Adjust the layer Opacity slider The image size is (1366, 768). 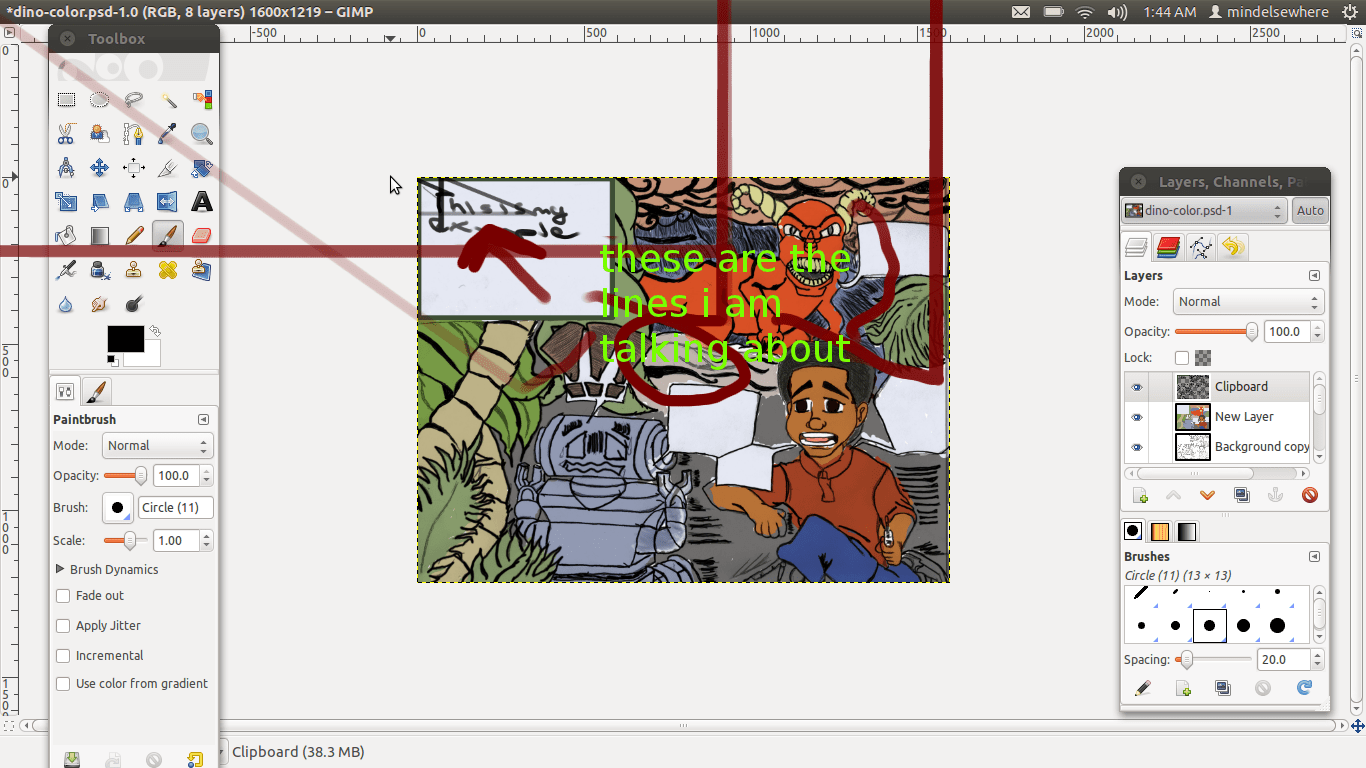tap(1217, 332)
